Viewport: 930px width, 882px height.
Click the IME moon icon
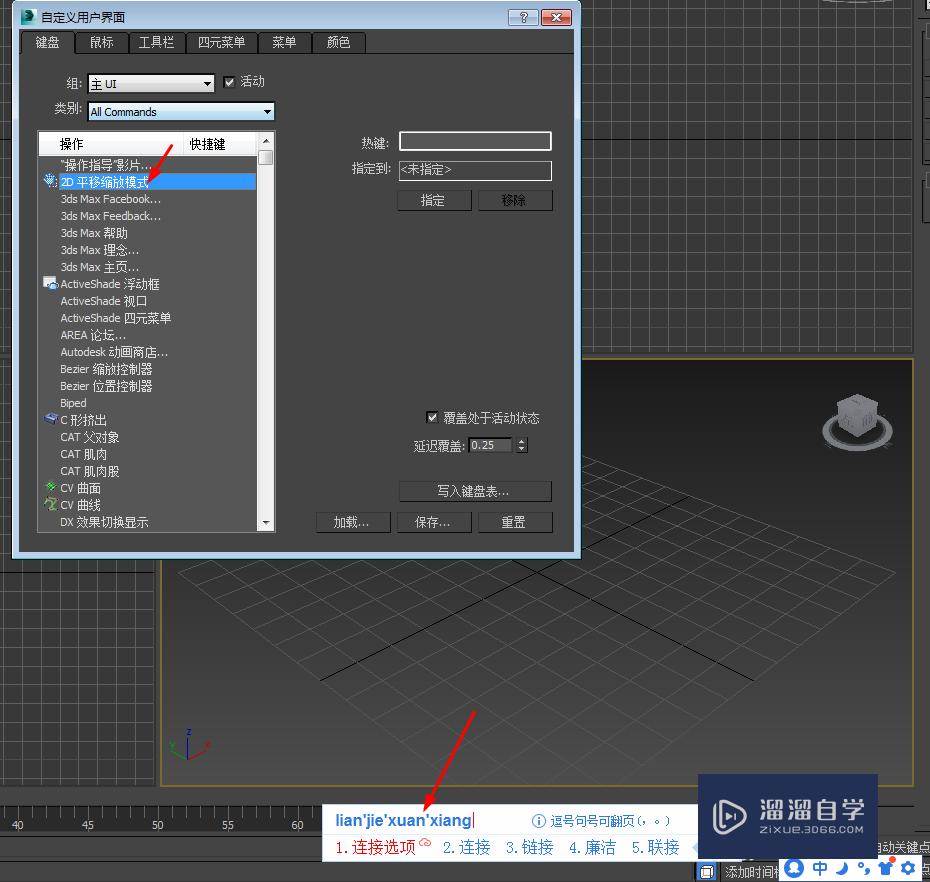pyautogui.click(x=842, y=868)
